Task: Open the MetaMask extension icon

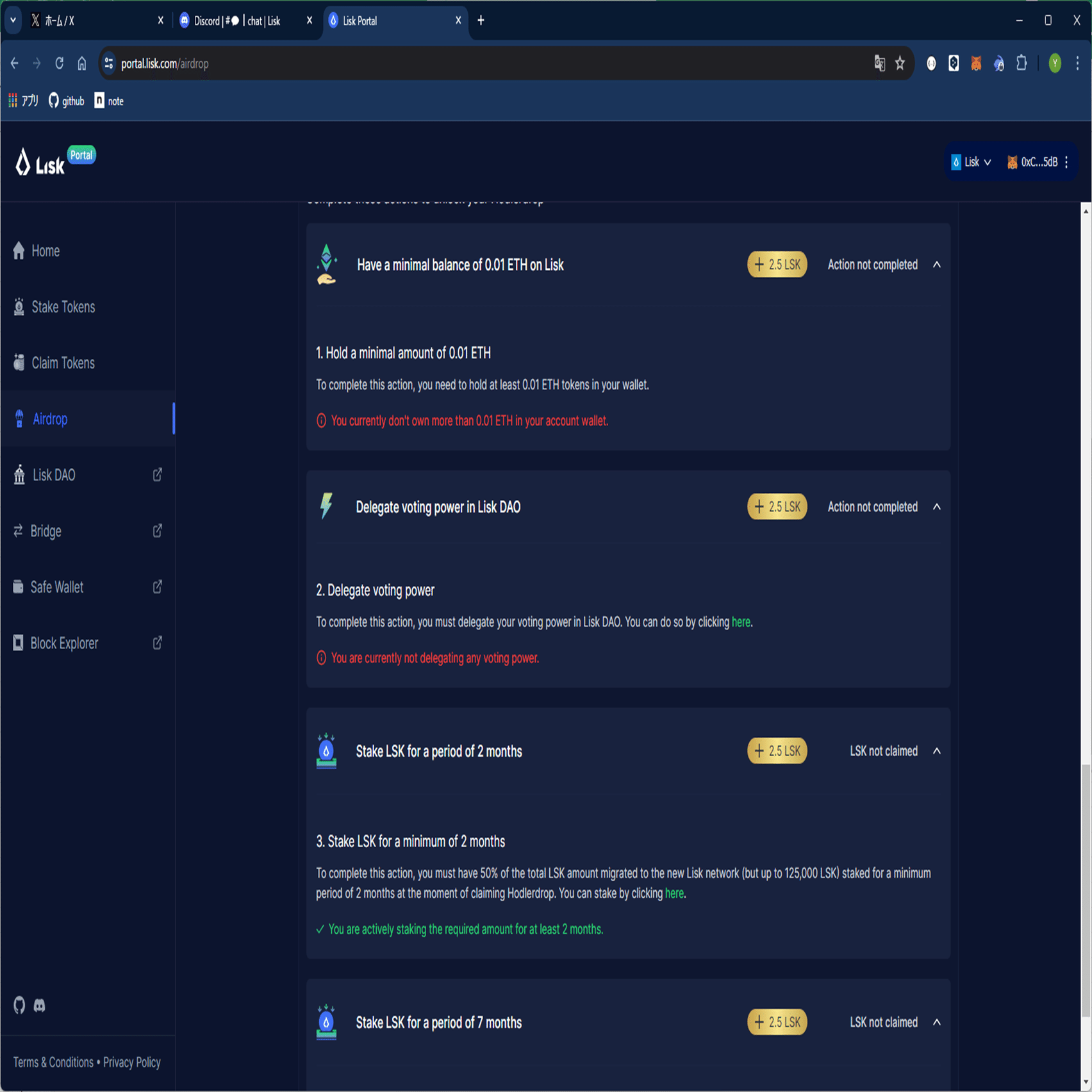Action: pyautogui.click(x=976, y=63)
